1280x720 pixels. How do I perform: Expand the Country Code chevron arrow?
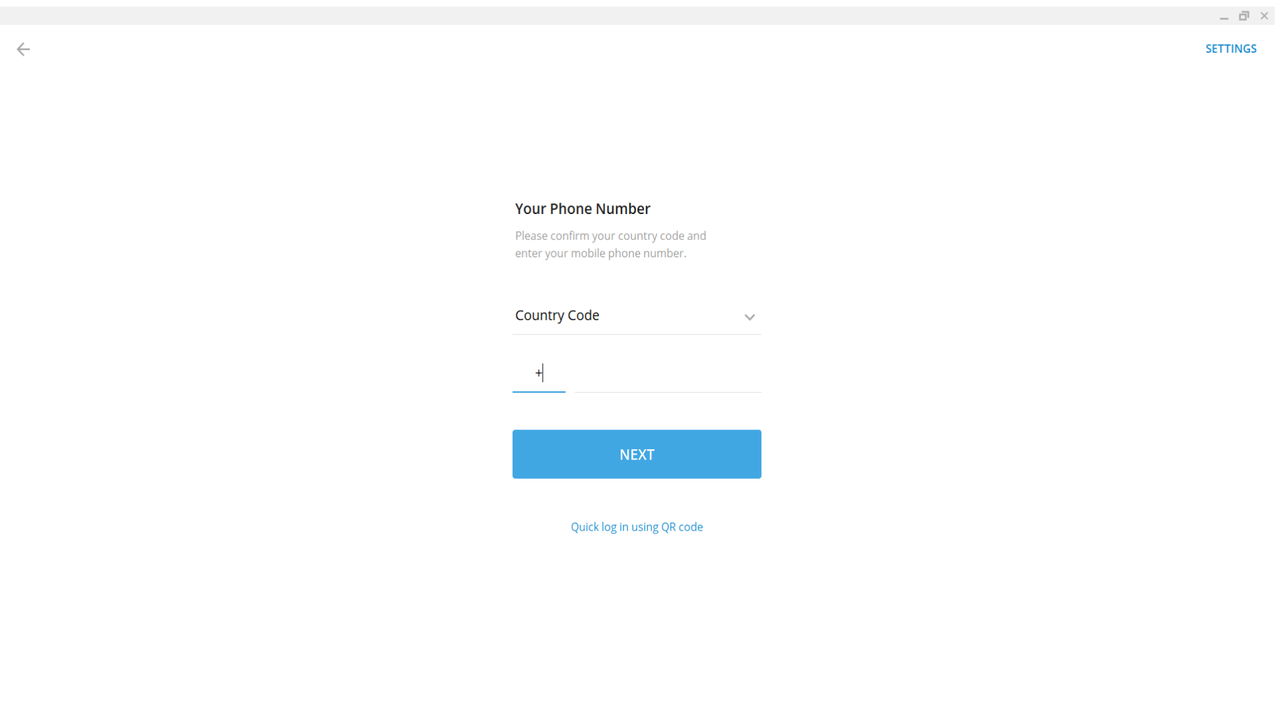749,317
